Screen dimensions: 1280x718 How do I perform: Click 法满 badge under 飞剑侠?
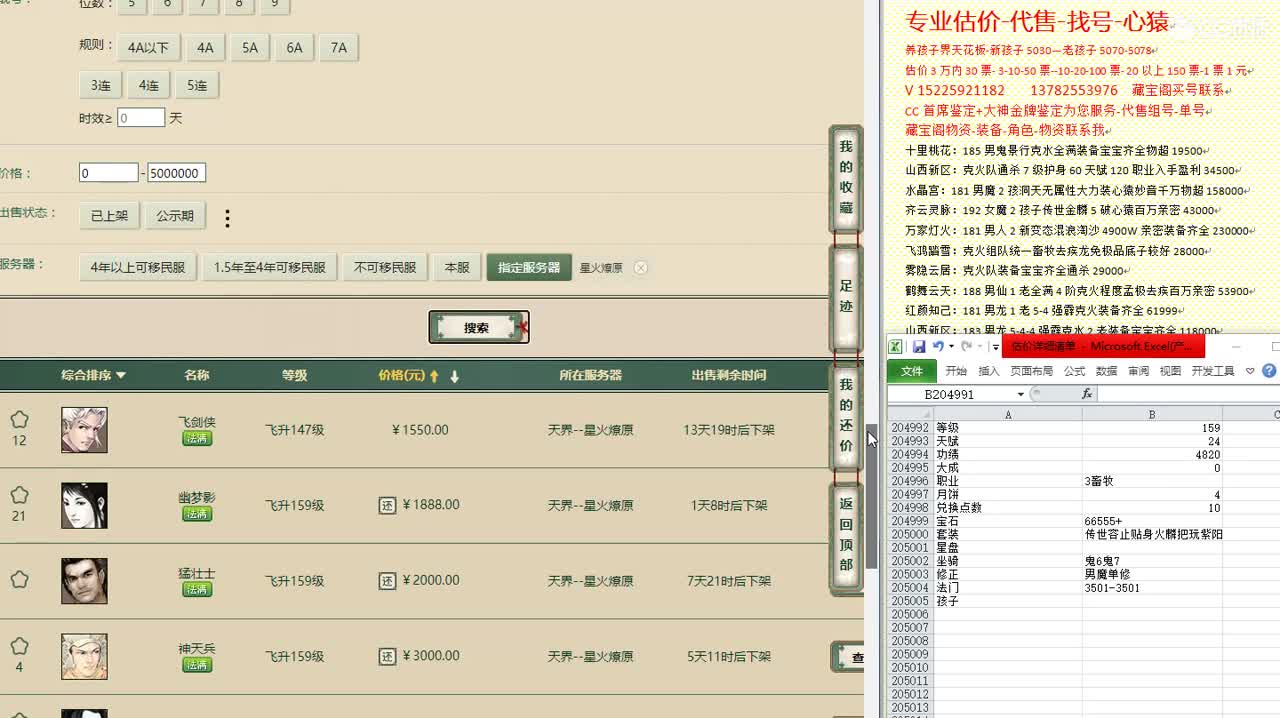(197, 439)
